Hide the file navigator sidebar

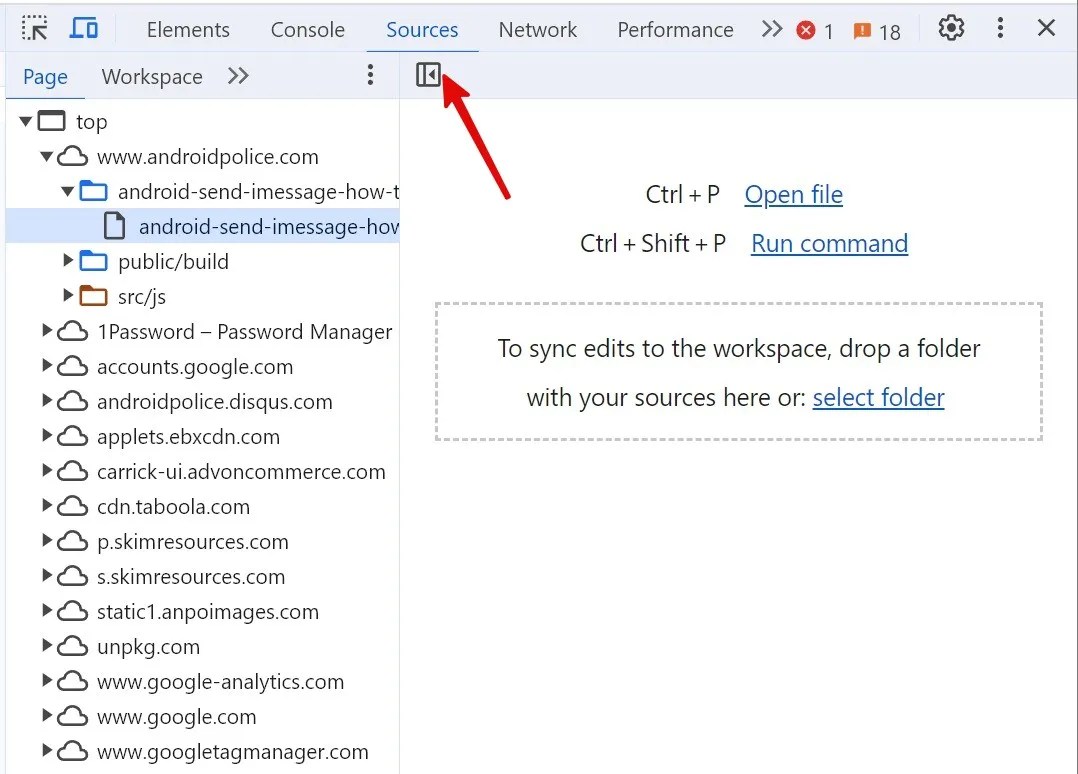click(x=429, y=73)
